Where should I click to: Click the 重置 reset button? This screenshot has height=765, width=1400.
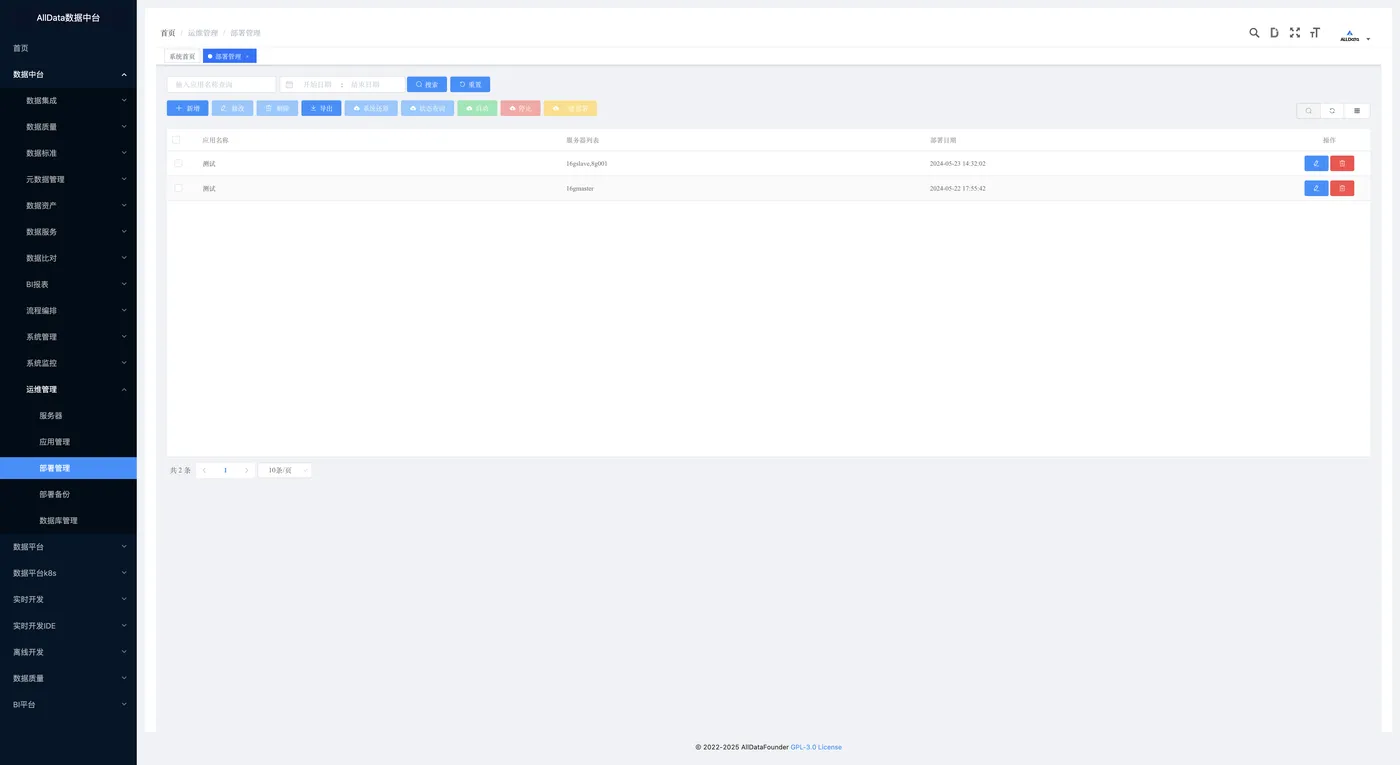(x=470, y=85)
